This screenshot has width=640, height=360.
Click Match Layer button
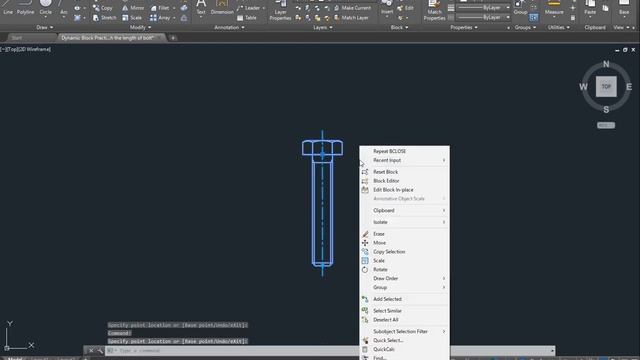tap(351, 18)
